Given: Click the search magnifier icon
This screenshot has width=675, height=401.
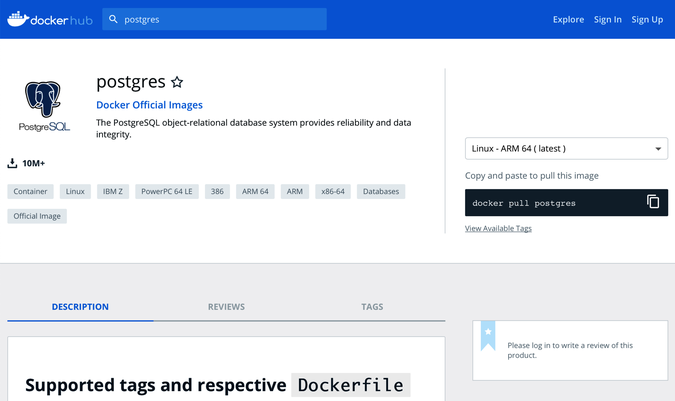Looking at the screenshot, I should (113, 19).
